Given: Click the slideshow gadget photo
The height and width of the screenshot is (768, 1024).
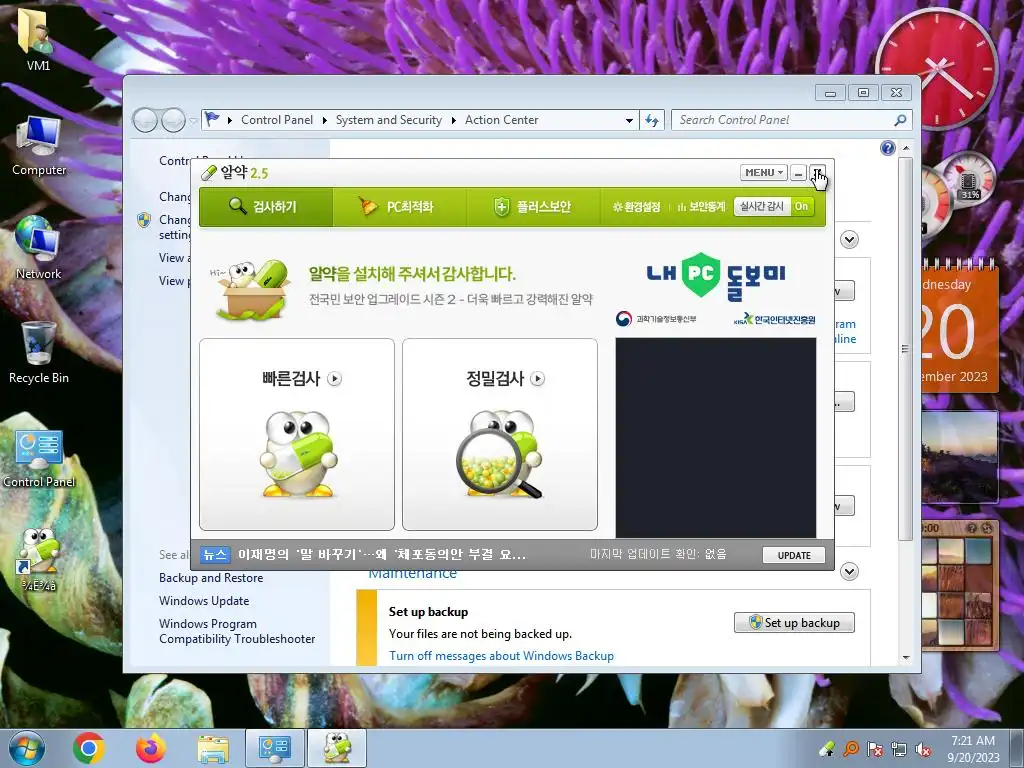Looking at the screenshot, I should click(x=959, y=457).
